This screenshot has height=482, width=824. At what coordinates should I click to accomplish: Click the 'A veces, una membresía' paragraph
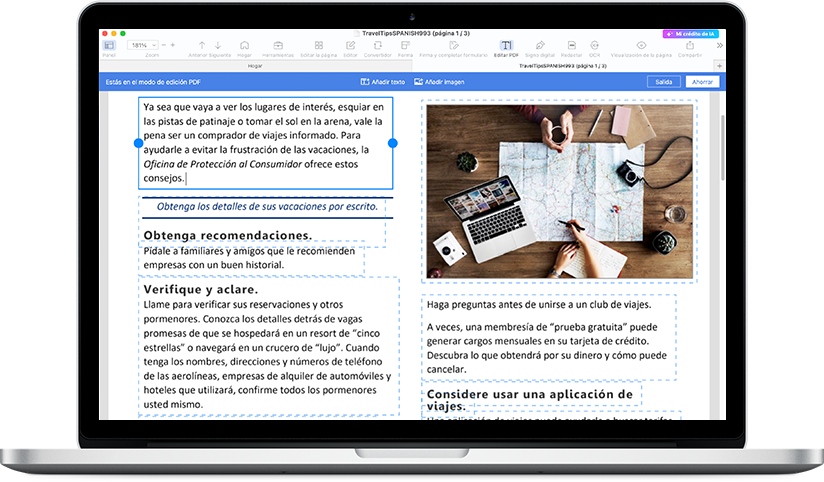point(547,348)
